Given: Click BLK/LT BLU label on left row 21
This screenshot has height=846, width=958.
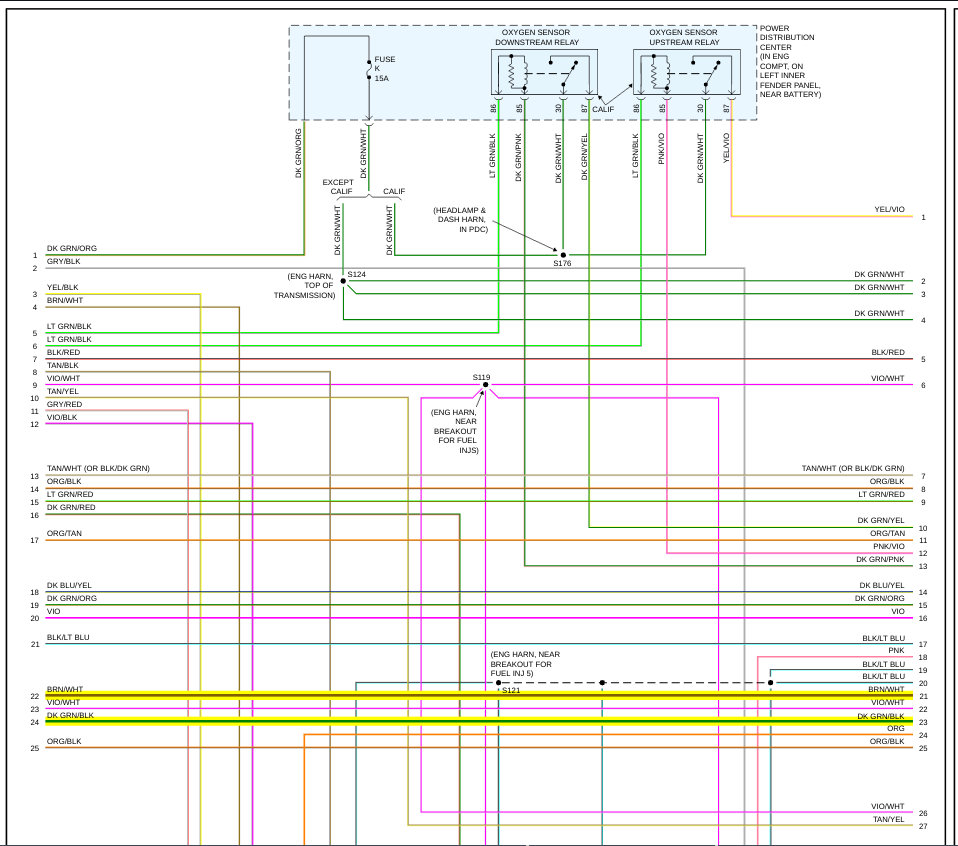Looking at the screenshot, I should [x=68, y=637].
